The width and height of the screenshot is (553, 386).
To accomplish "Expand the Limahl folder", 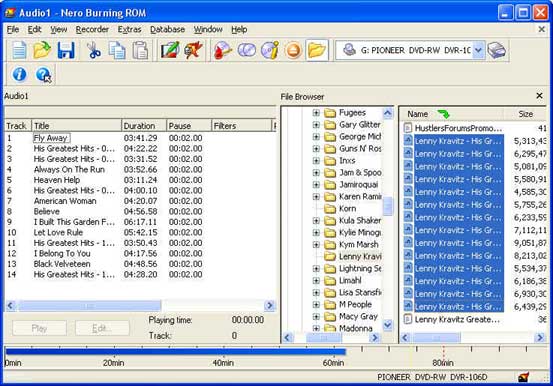I will (316, 281).
